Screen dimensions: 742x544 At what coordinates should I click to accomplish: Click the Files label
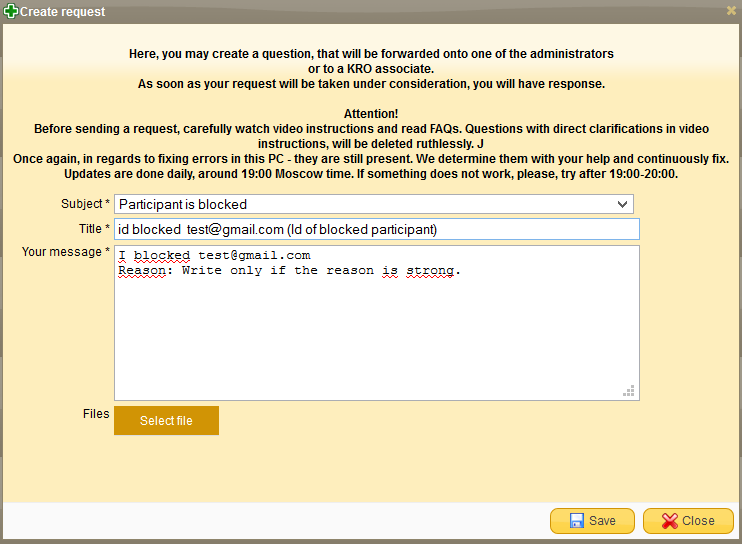pos(96,413)
